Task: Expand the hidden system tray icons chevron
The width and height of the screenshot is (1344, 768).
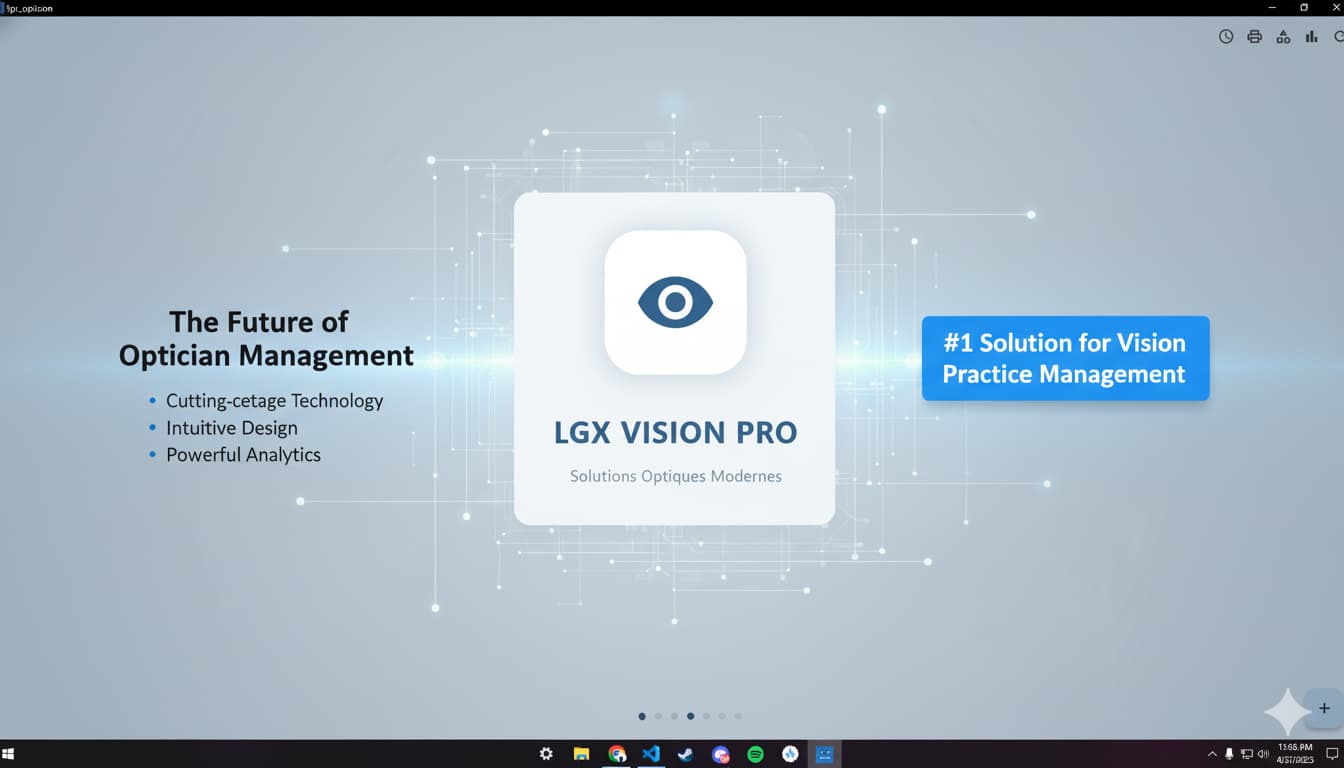Action: (x=1212, y=754)
